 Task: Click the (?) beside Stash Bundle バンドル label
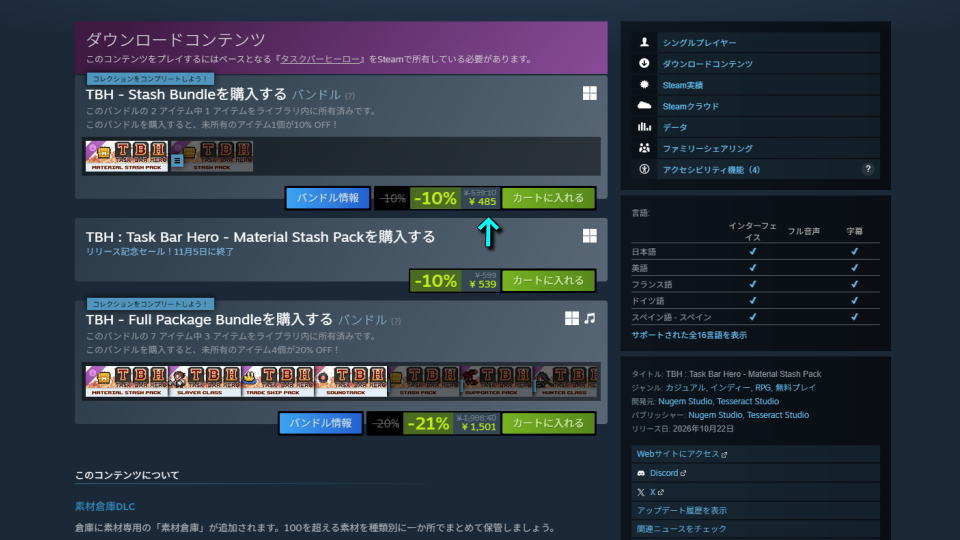click(350, 96)
